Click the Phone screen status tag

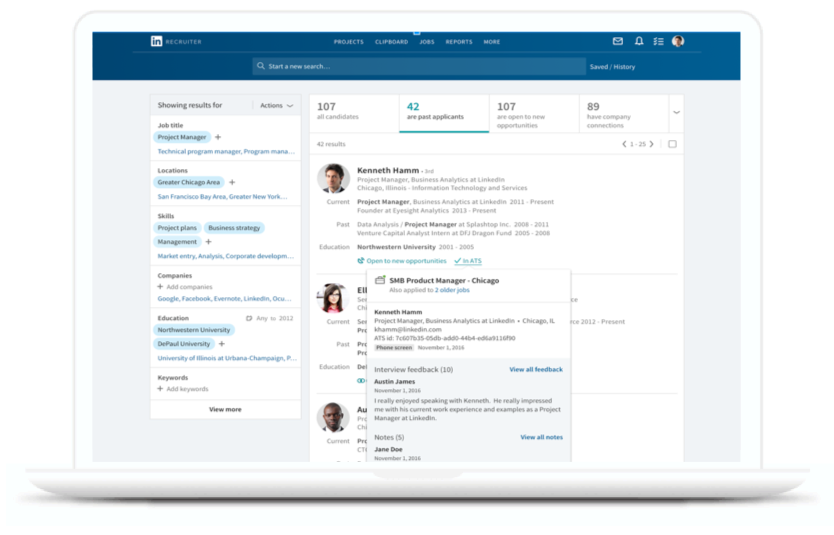click(x=394, y=347)
